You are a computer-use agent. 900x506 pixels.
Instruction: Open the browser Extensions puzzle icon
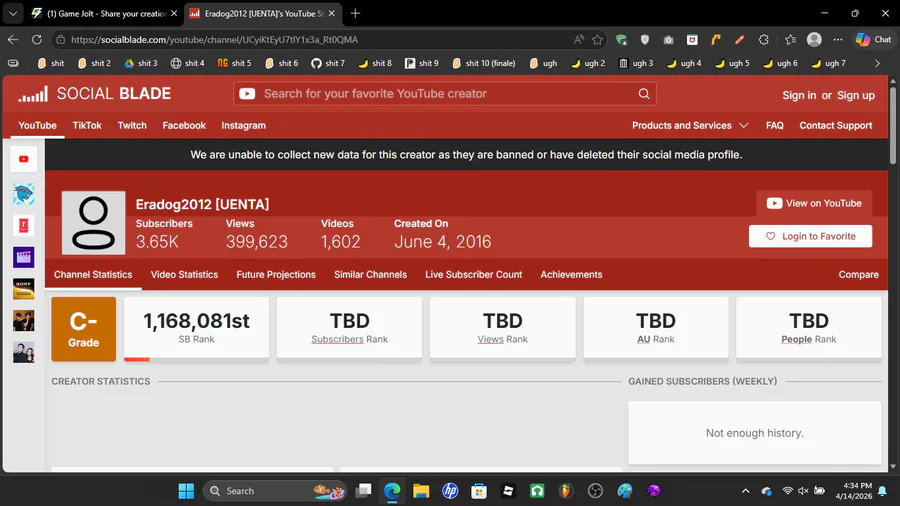pos(763,40)
